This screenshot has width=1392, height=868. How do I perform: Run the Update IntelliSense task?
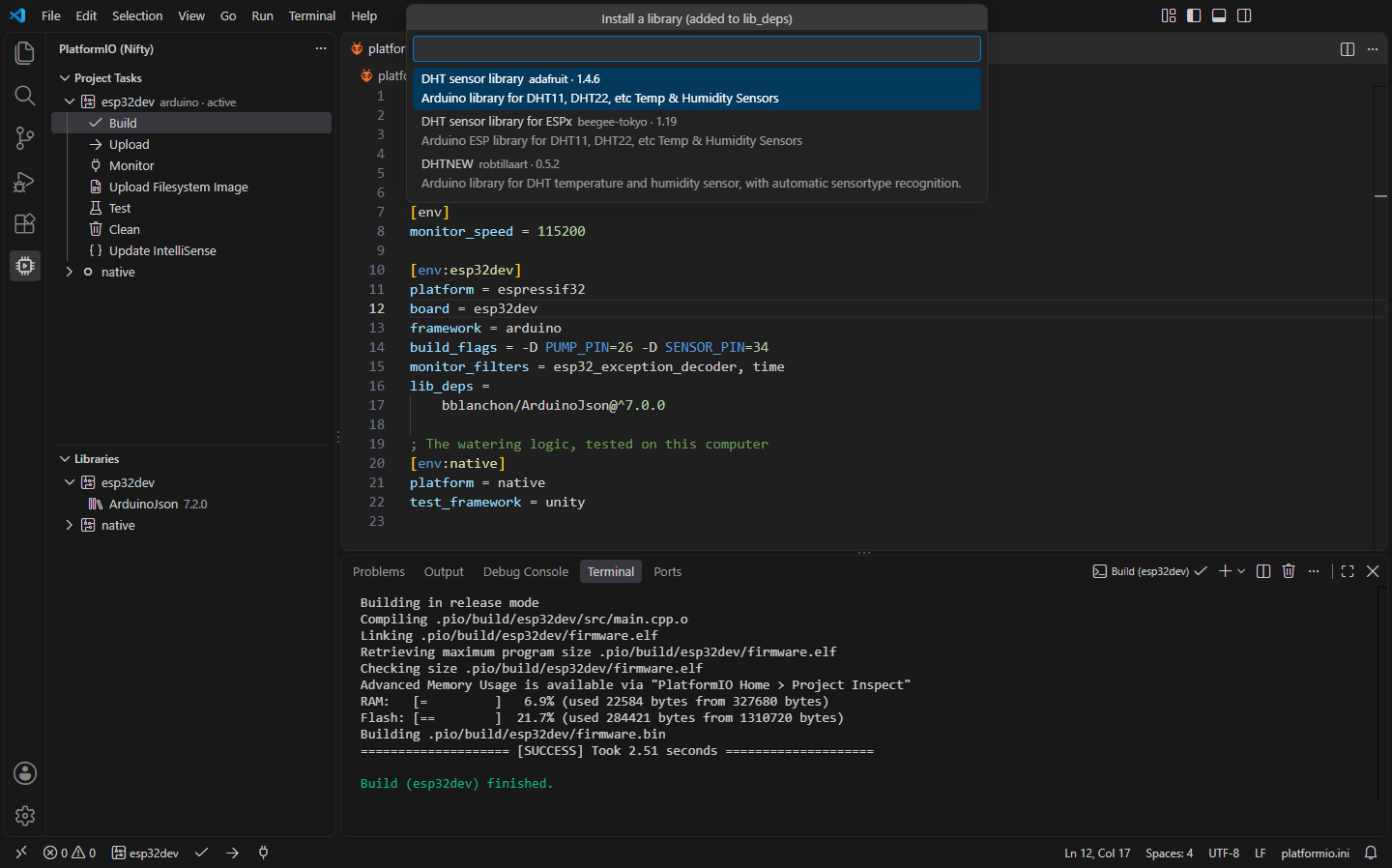click(191, 250)
